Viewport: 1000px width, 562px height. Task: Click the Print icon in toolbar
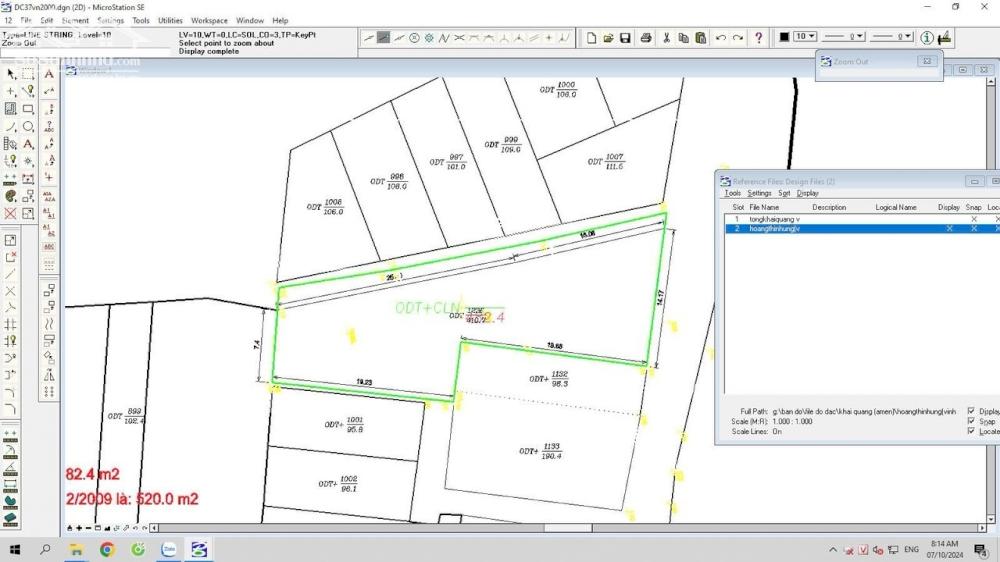(x=646, y=38)
